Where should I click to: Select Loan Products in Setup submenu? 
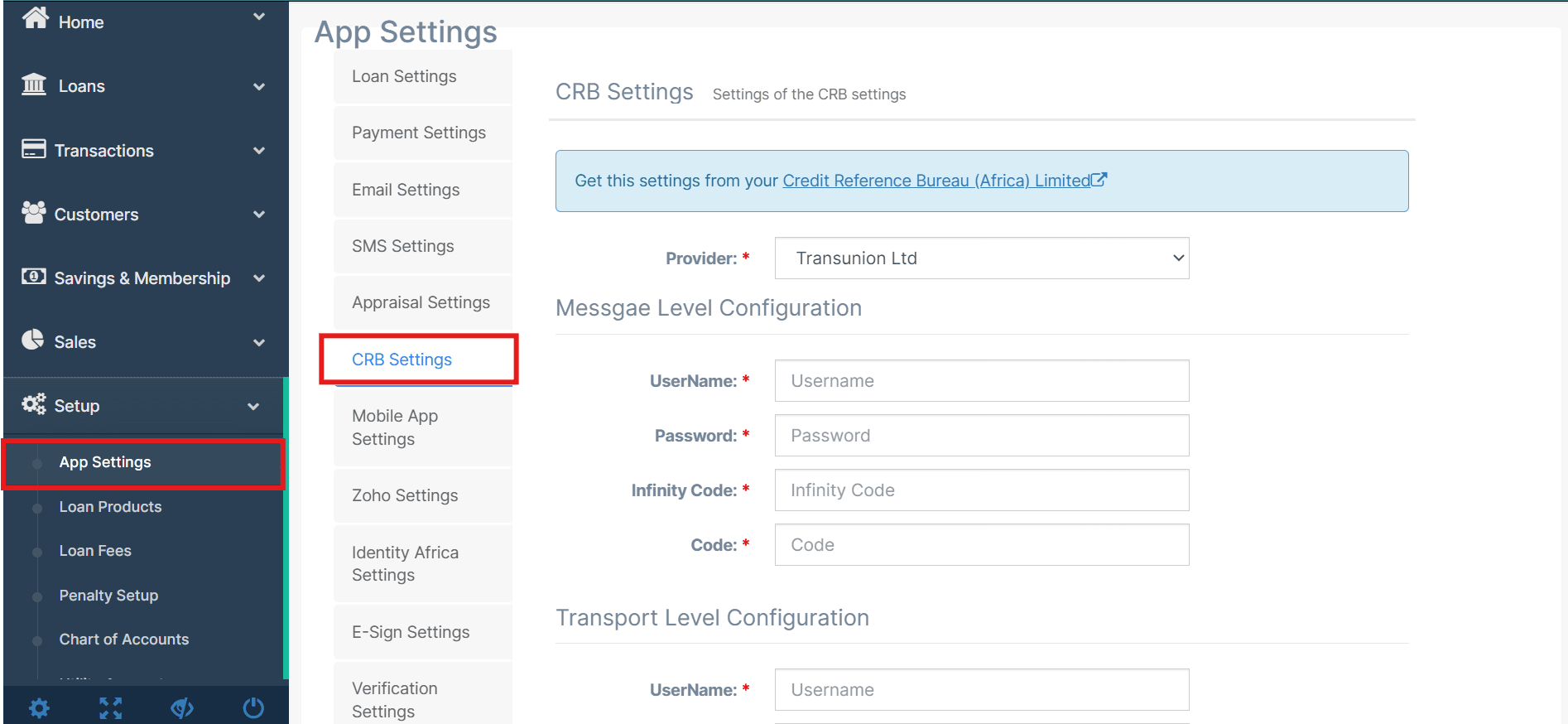click(110, 506)
